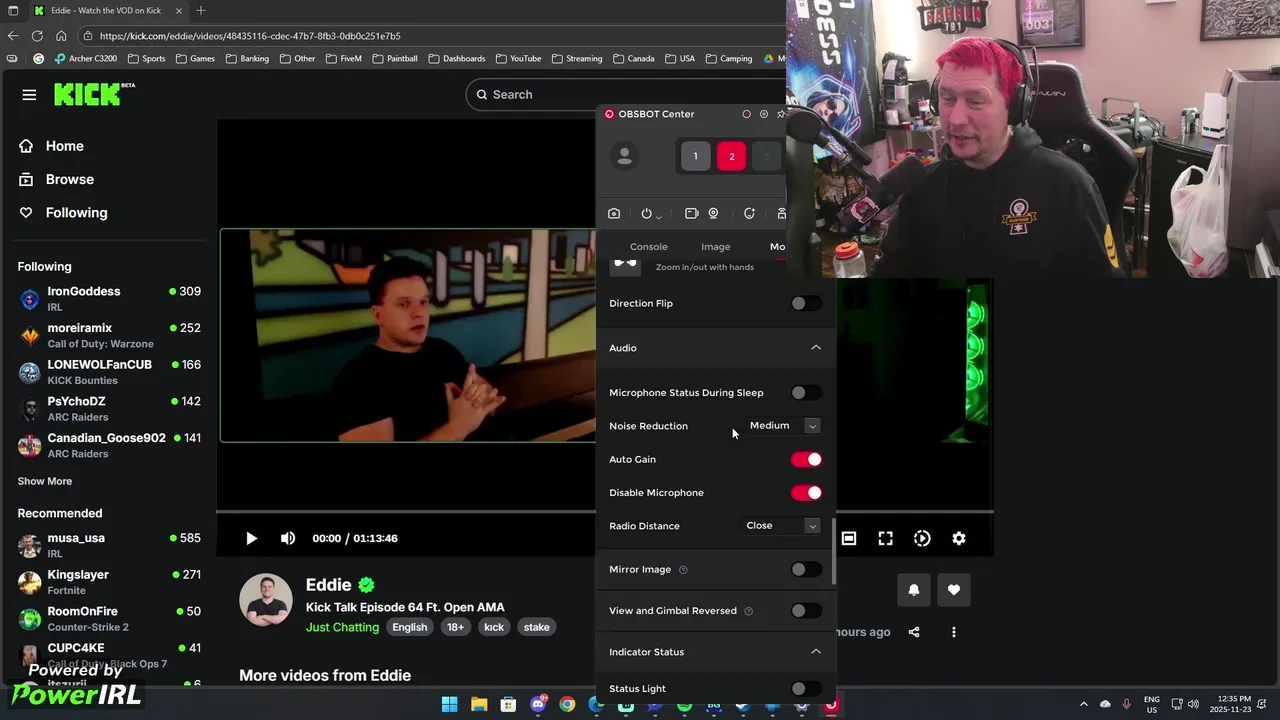Reload the browser page
1280x720 pixels.
(x=36, y=36)
